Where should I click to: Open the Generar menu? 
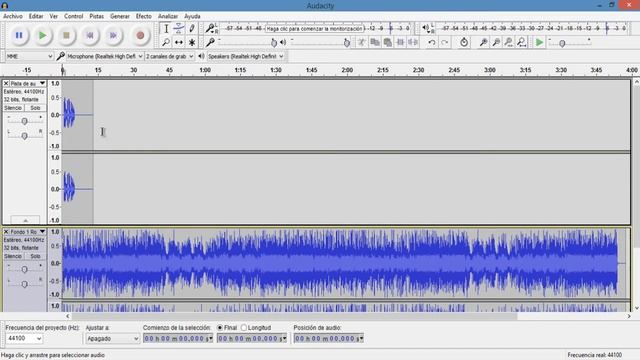pyautogui.click(x=120, y=16)
